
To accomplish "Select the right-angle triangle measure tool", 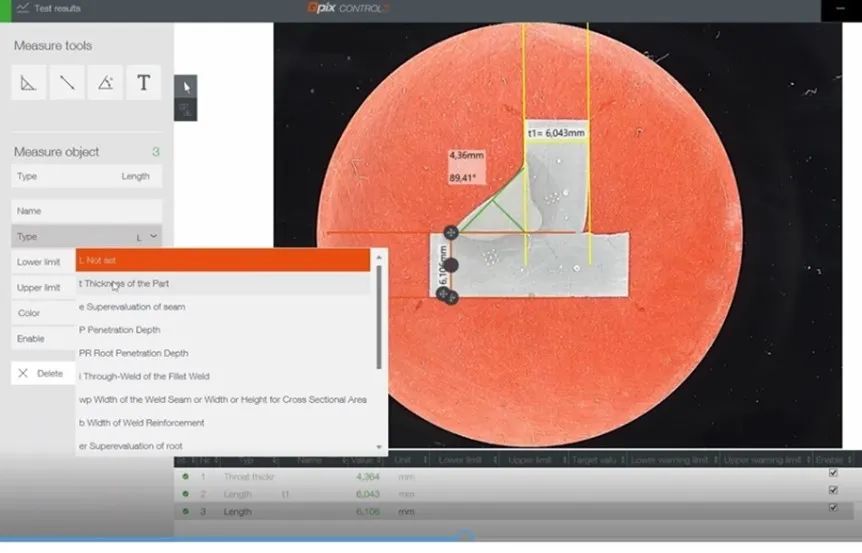I will point(29,83).
